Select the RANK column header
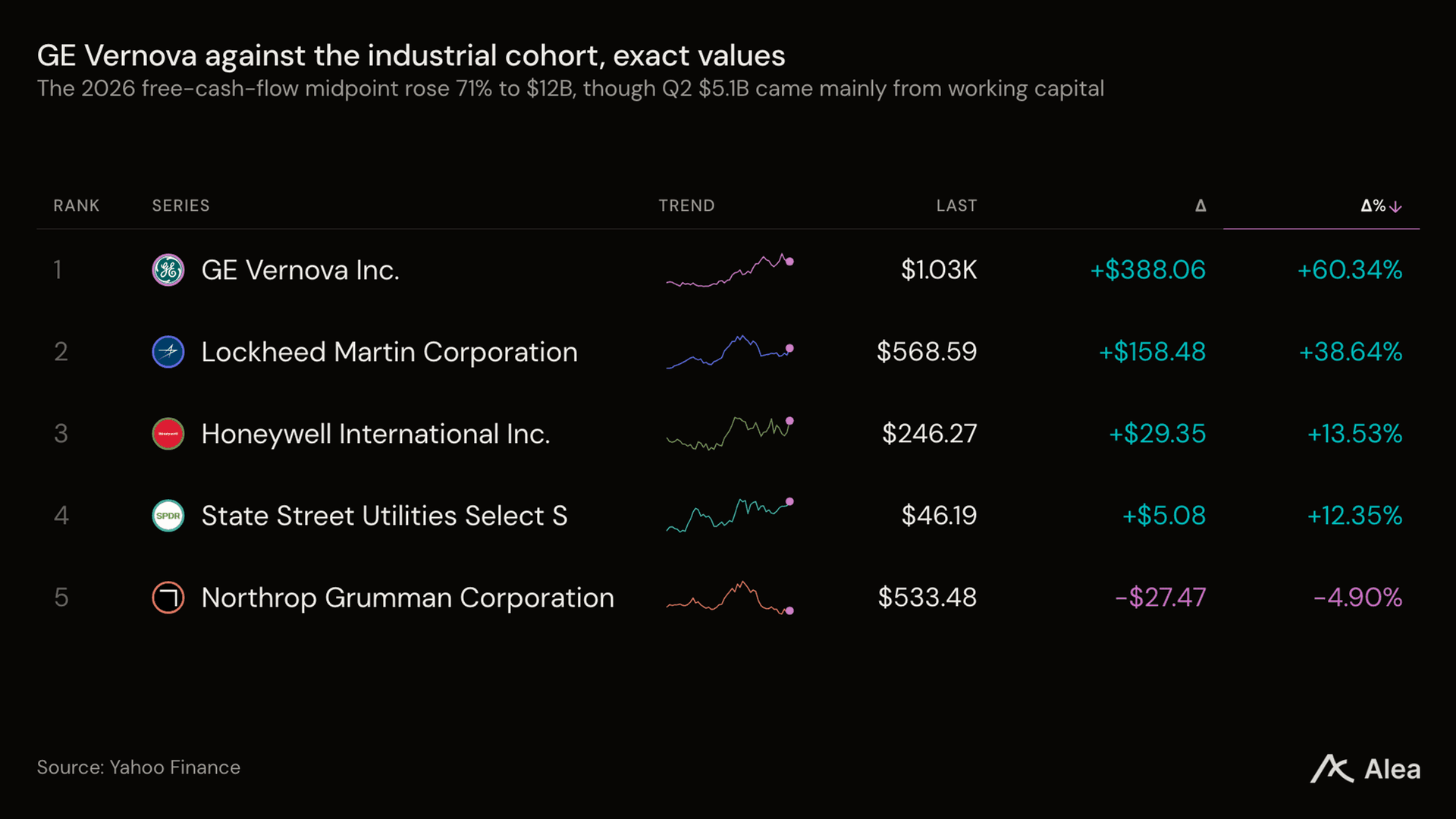Screen dimensions: 1456x819 tap(77, 206)
